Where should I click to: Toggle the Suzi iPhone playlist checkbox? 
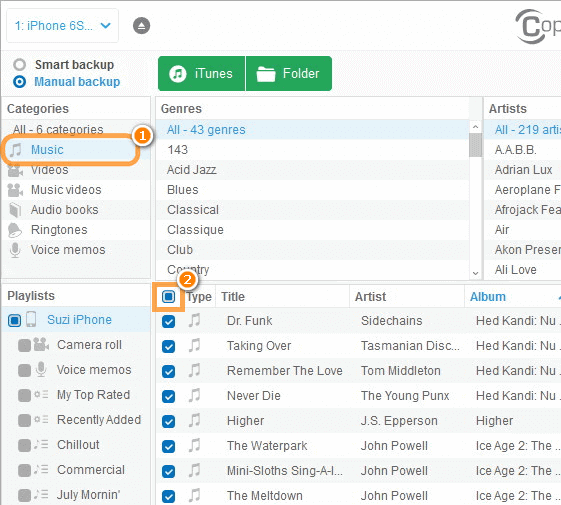point(14,320)
